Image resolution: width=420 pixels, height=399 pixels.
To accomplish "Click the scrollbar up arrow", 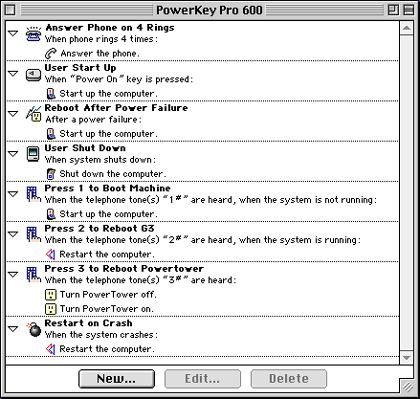I will pos(406,28).
